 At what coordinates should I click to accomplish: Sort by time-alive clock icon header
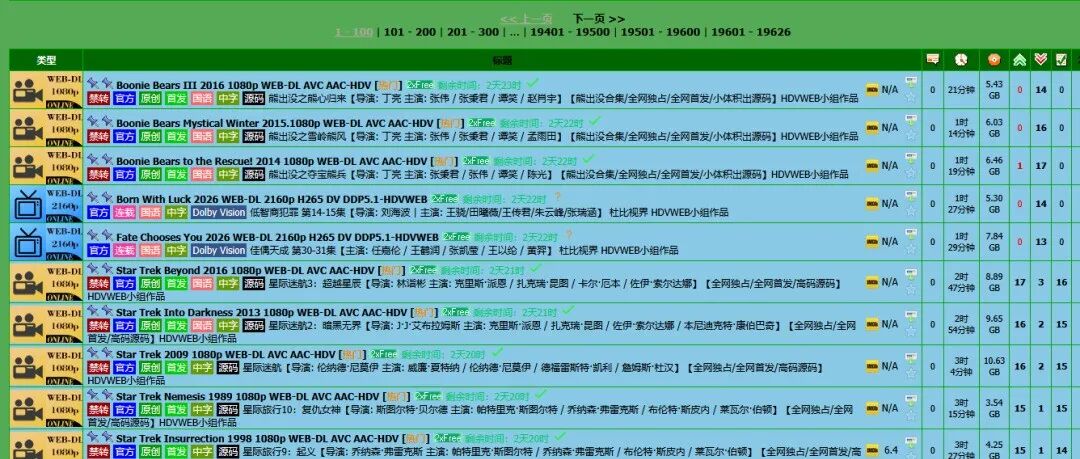pos(961,60)
